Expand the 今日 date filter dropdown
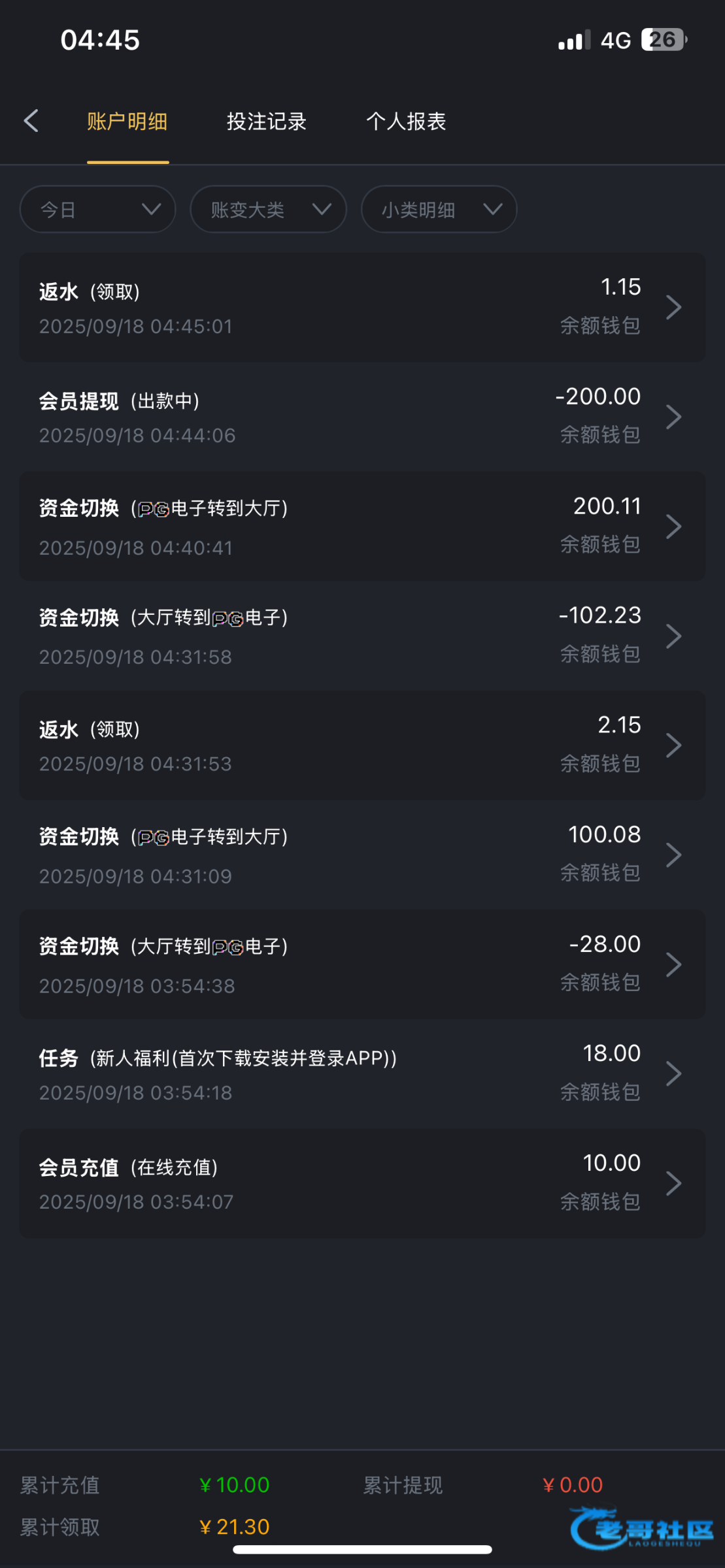This screenshot has height=1568, width=725. [x=98, y=210]
